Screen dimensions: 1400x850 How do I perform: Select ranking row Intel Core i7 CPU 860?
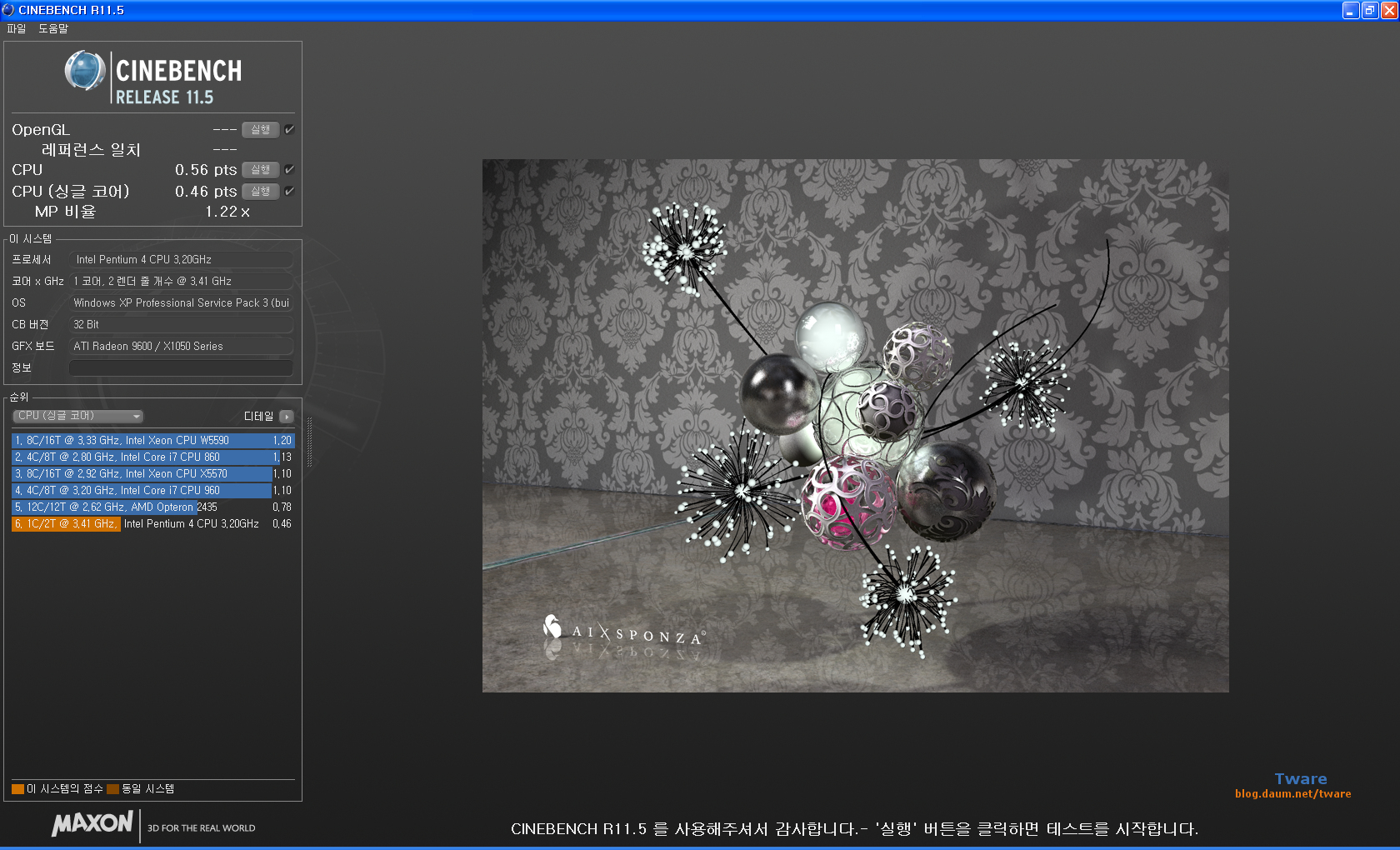pos(153,457)
